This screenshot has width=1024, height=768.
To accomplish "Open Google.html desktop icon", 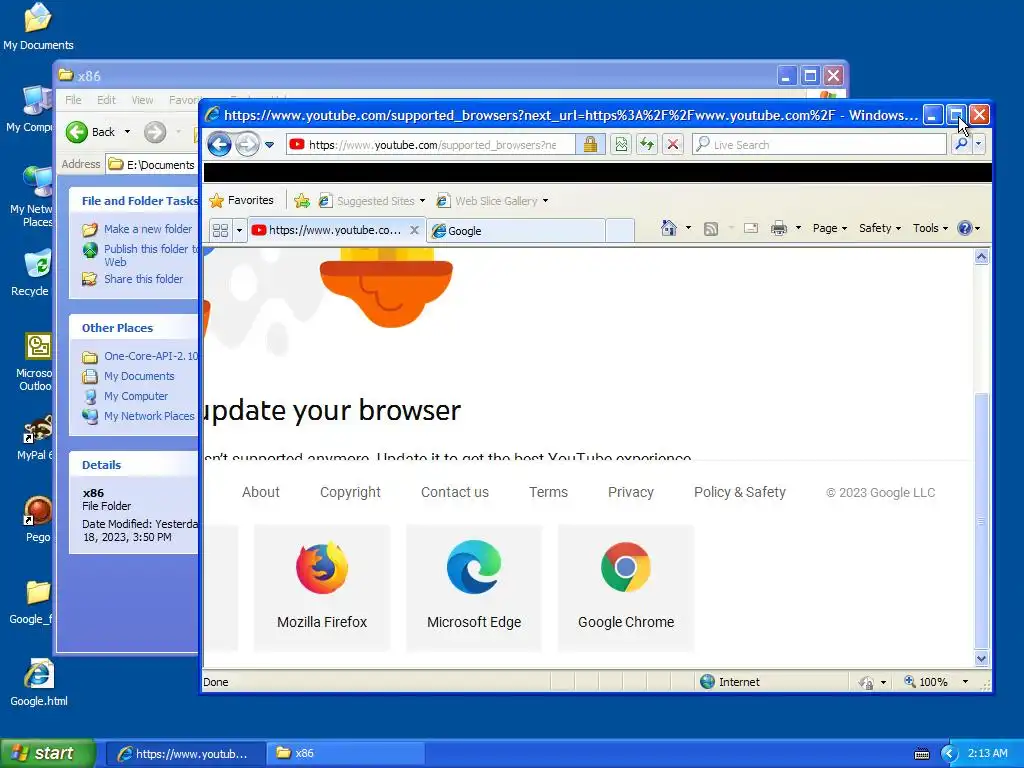I will tap(39, 682).
